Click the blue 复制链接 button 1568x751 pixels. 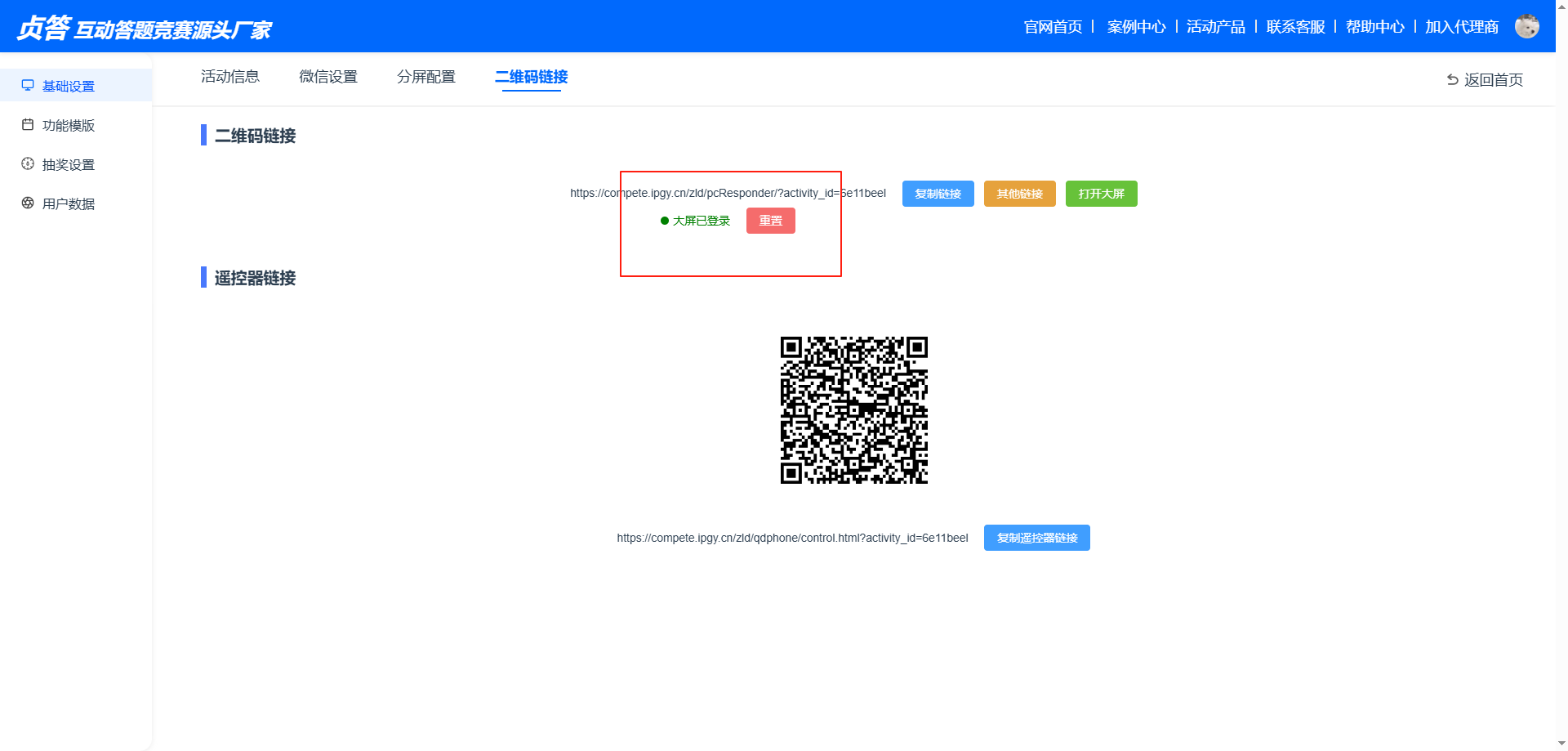point(938,194)
